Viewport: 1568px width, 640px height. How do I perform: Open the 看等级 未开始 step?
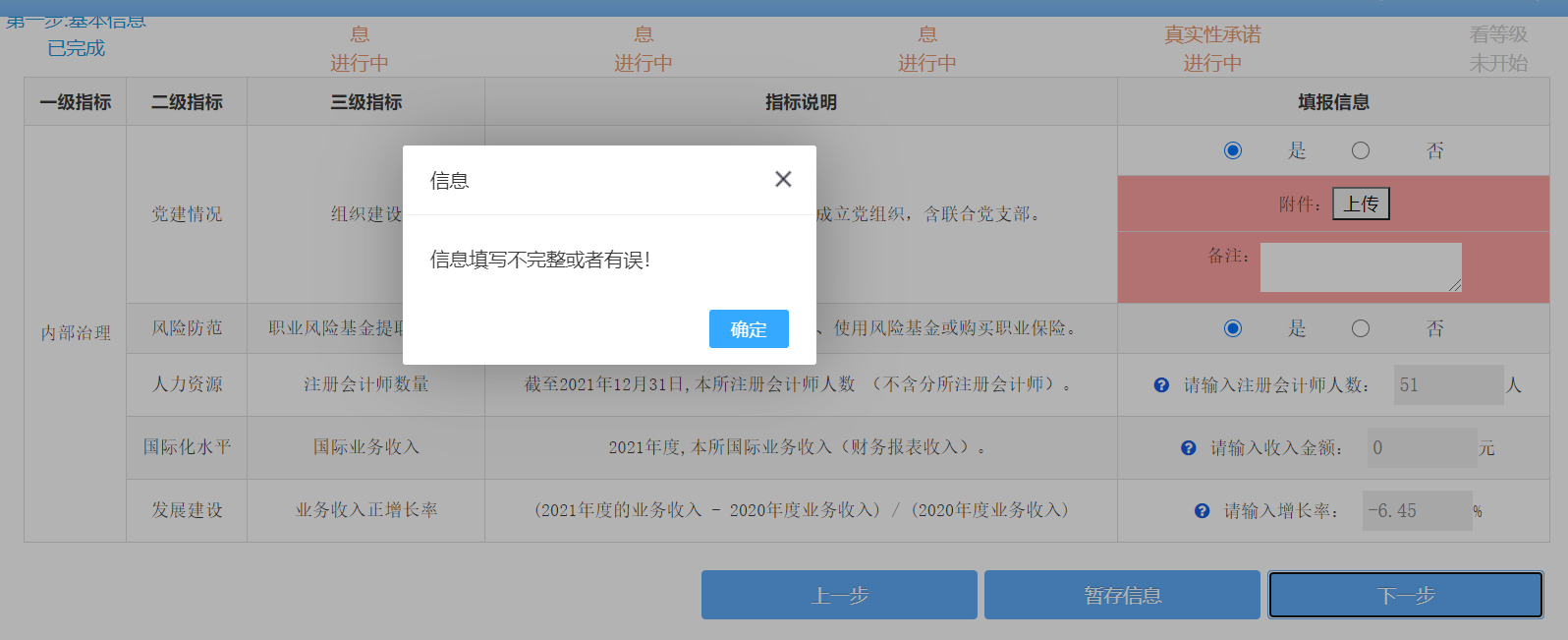point(1498,47)
